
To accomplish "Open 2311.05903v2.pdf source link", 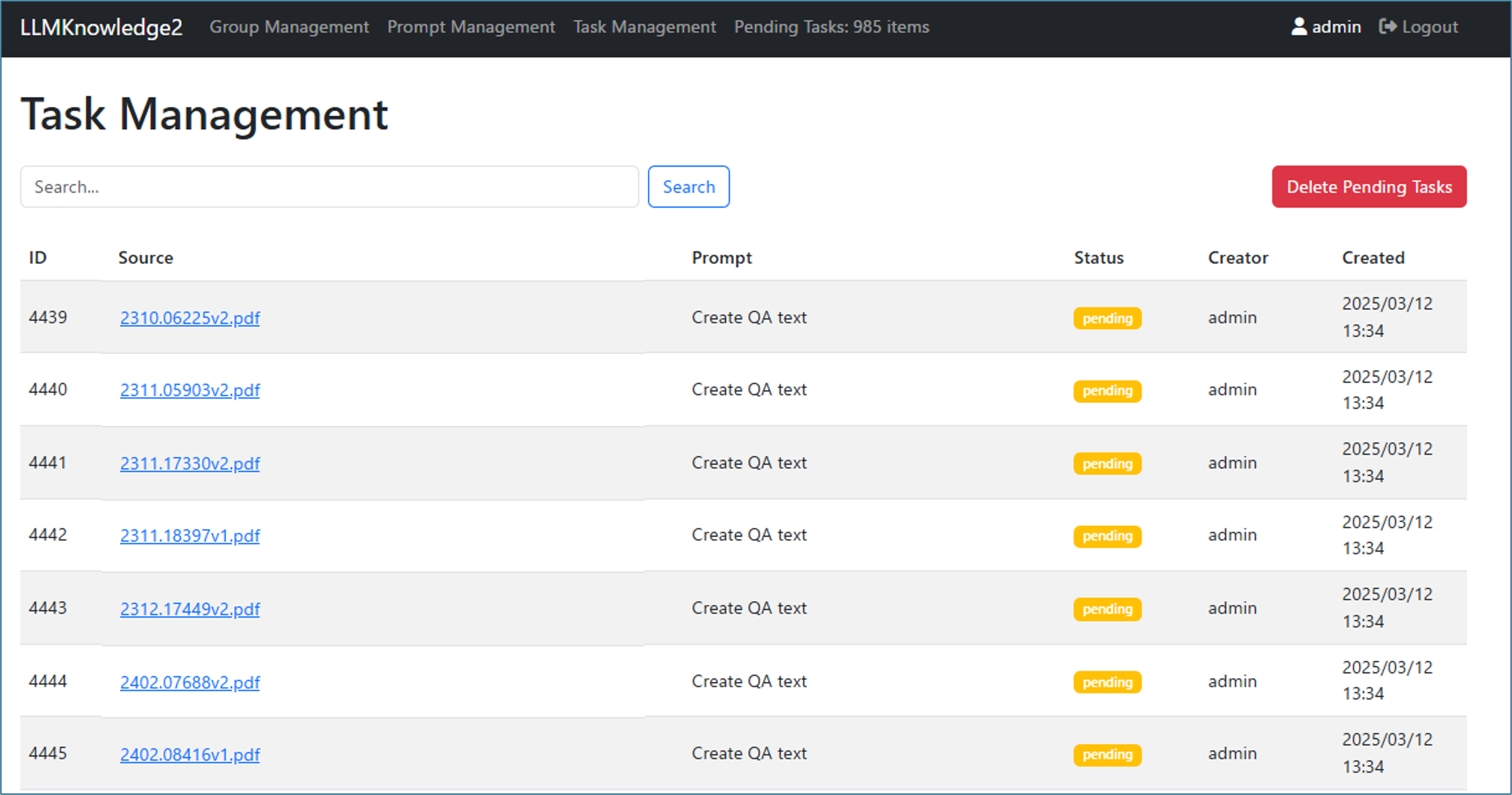I will coord(189,390).
